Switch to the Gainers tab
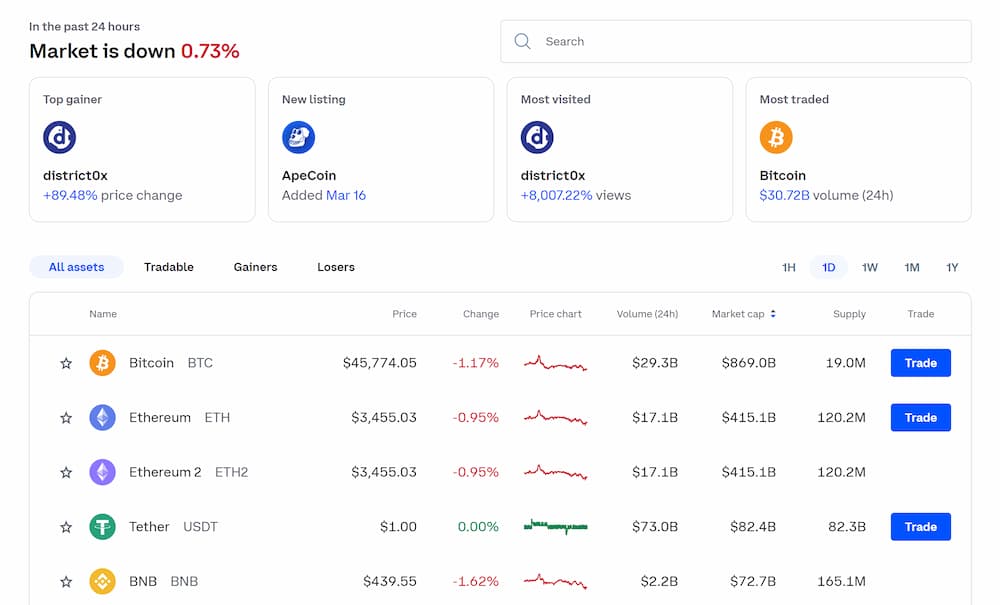1000x605 pixels. click(255, 267)
